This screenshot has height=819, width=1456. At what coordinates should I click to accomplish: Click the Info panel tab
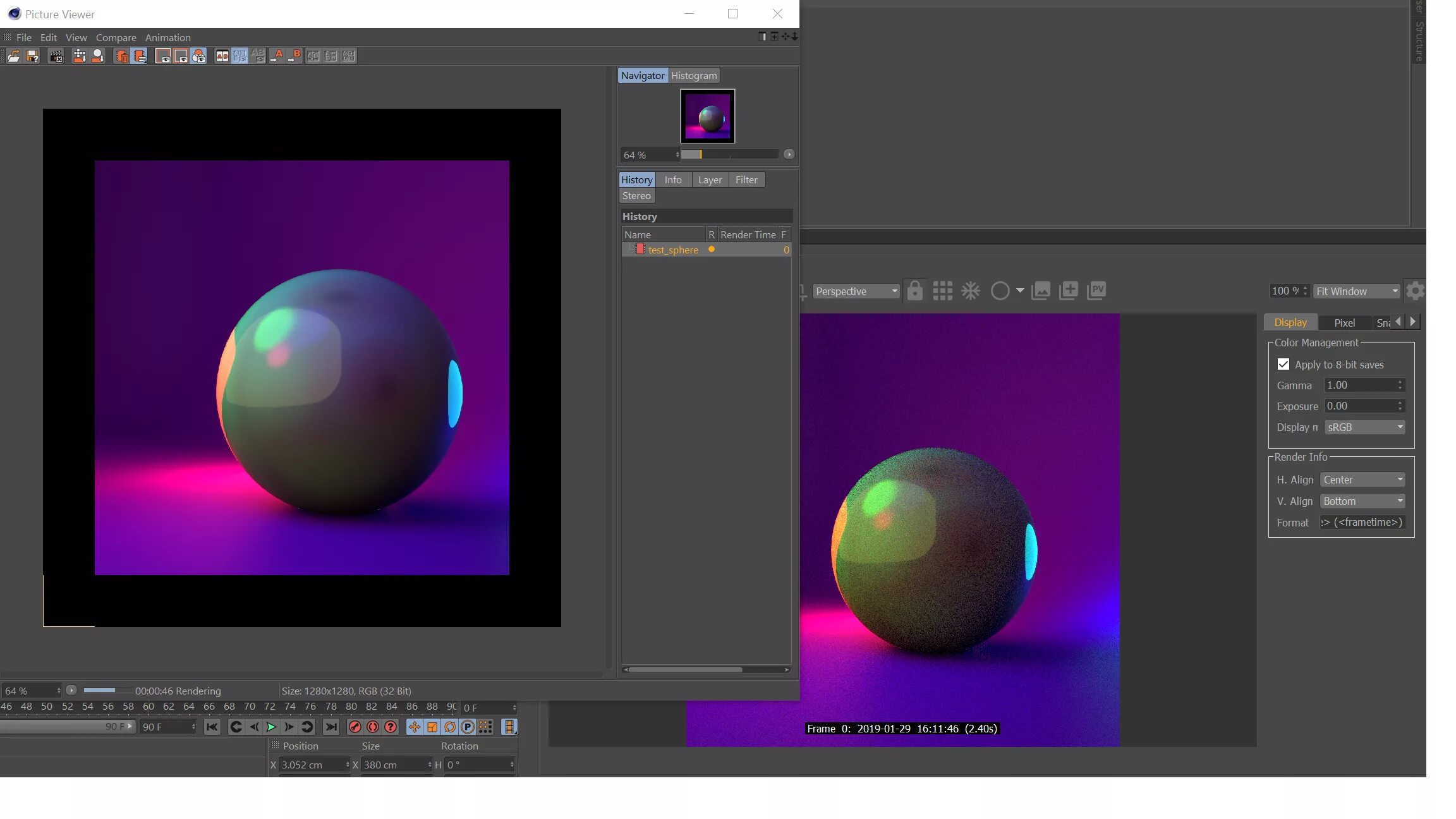point(673,179)
